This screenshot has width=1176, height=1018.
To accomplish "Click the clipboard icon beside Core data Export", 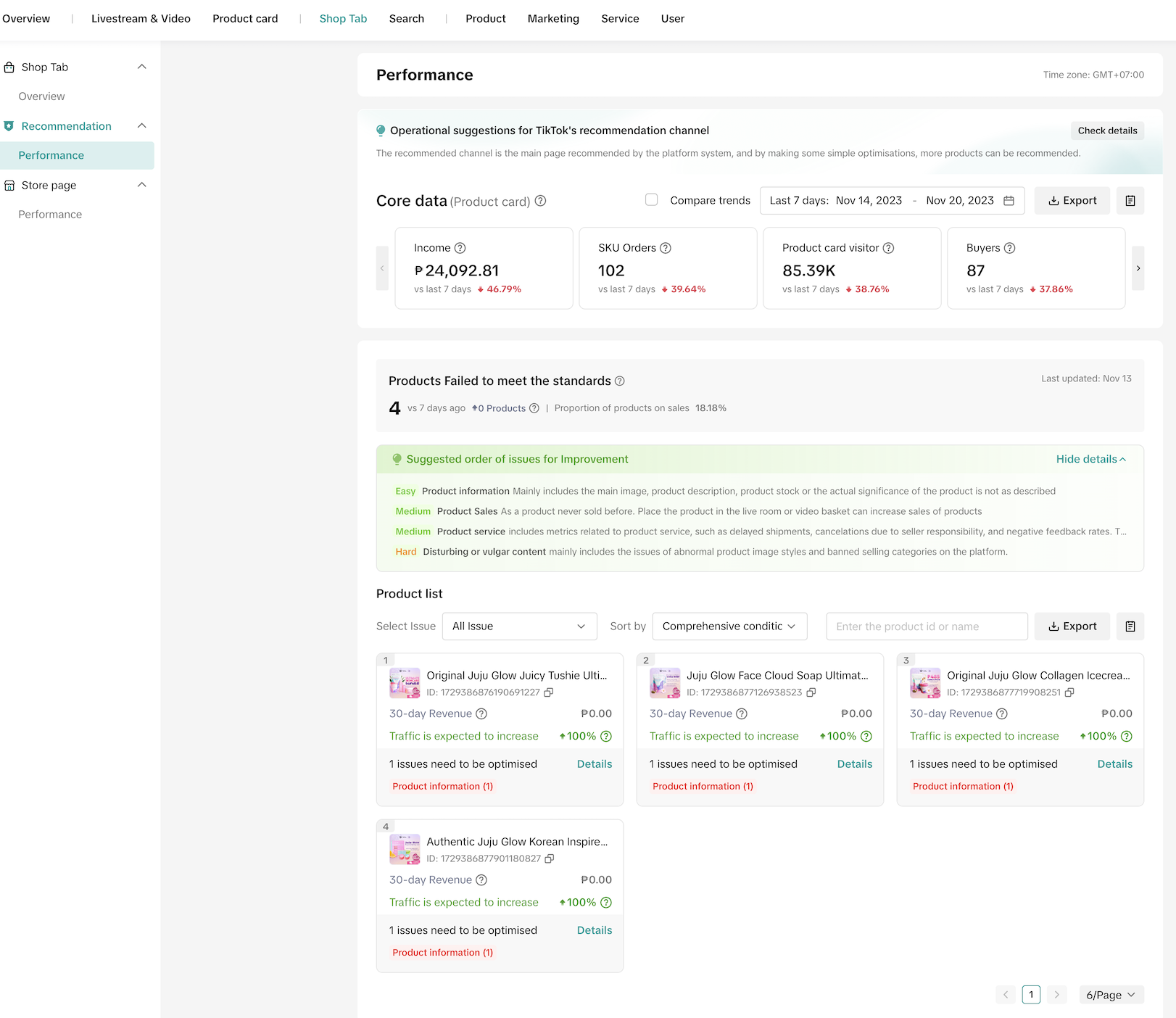I will [x=1130, y=201].
